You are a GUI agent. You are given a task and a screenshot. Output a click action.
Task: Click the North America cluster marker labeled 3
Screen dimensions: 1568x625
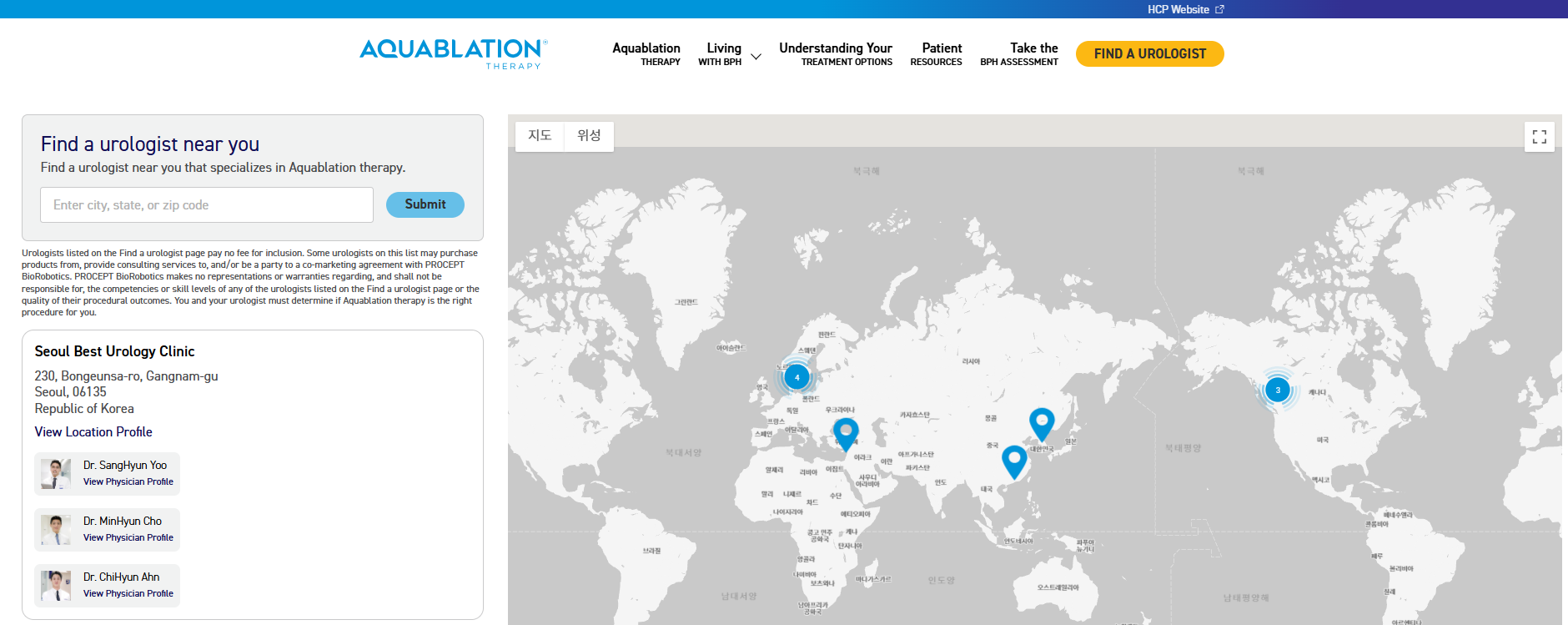coord(1277,390)
